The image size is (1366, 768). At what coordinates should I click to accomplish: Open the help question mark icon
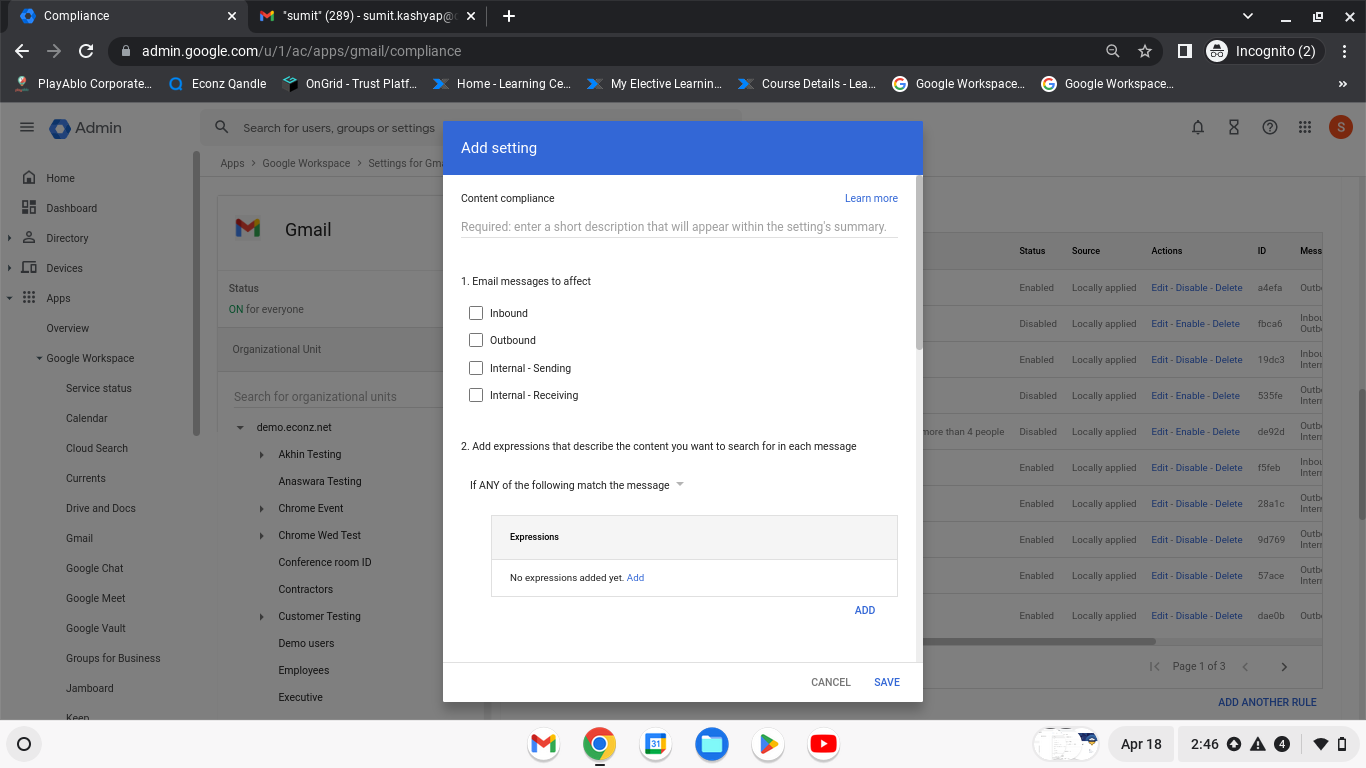coord(1270,127)
